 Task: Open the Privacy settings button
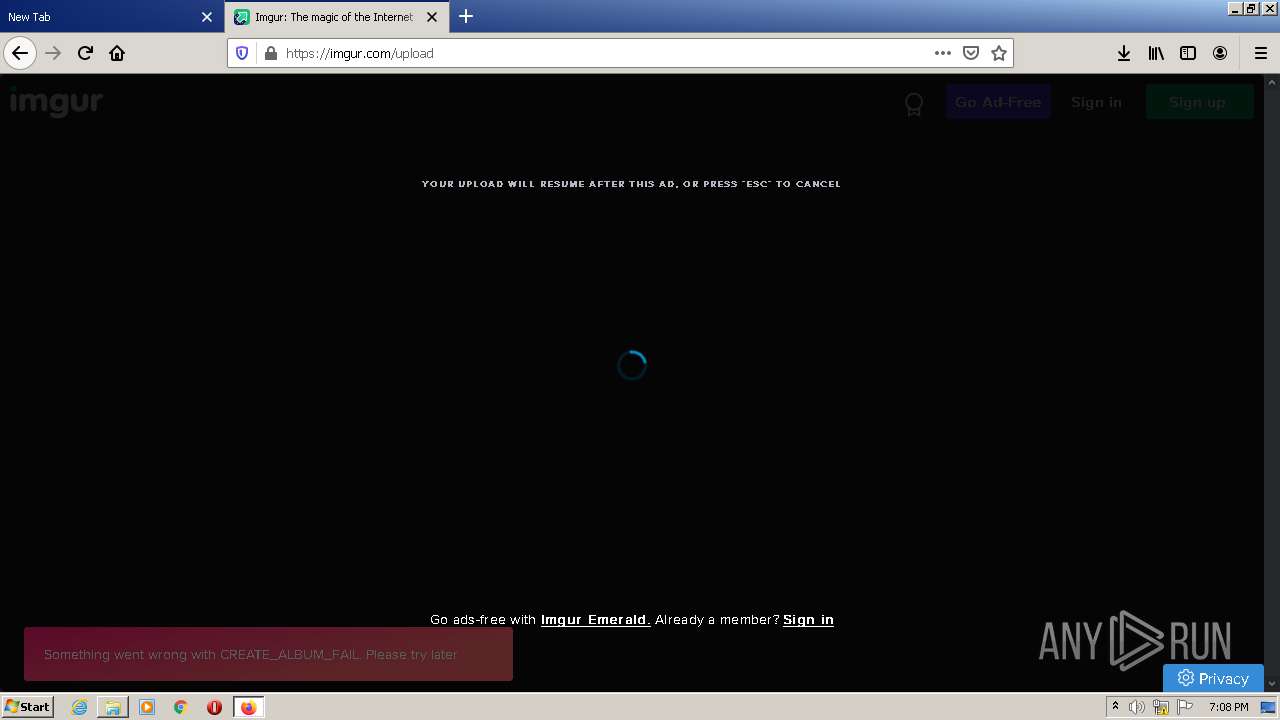[1213, 678]
